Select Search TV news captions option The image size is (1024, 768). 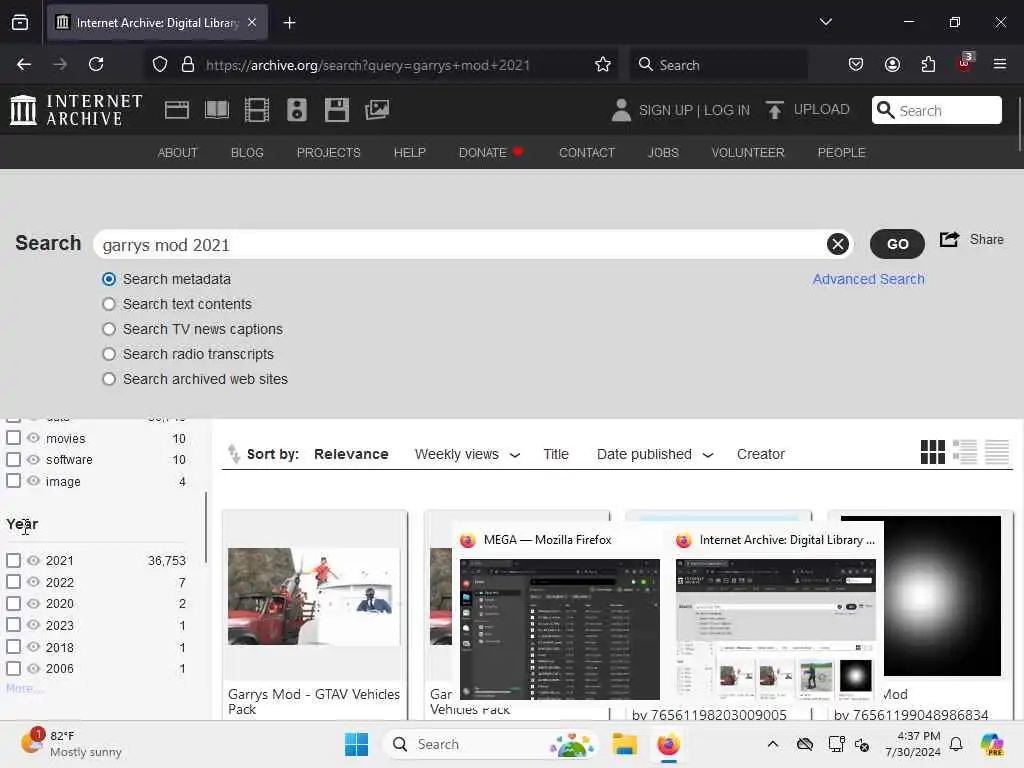click(x=109, y=329)
